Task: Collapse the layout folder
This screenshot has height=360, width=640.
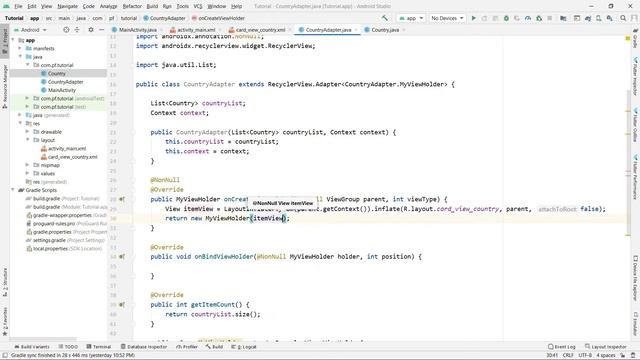Action: tap(27, 140)
